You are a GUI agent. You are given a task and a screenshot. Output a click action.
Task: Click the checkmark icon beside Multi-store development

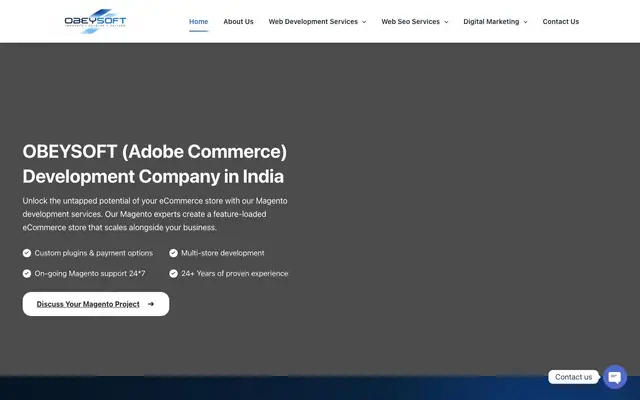pyautogui.click(x=173, y=253)
